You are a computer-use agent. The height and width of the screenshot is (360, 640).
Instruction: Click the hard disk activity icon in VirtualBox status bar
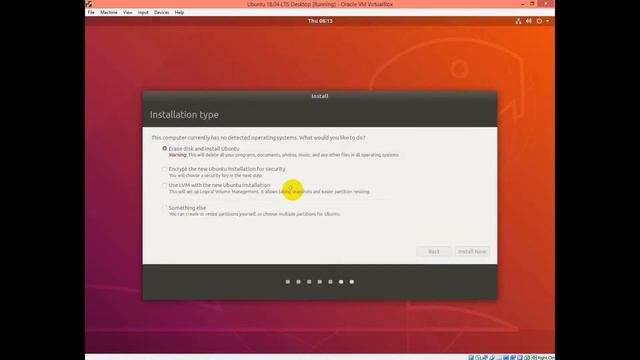coord(471,357)
